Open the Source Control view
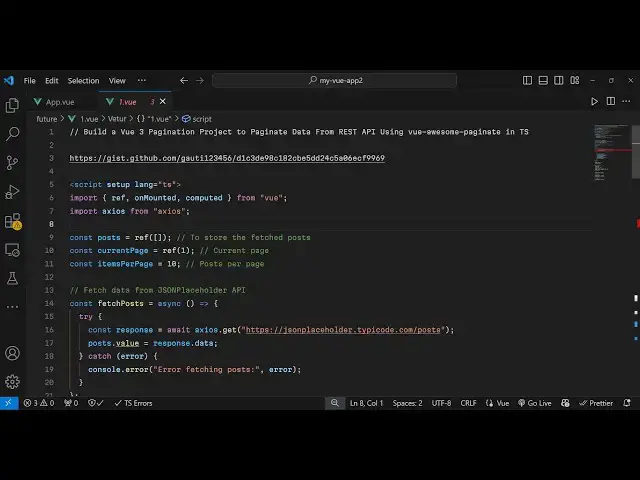Viewport: 640px width, 480px height. 12,162
